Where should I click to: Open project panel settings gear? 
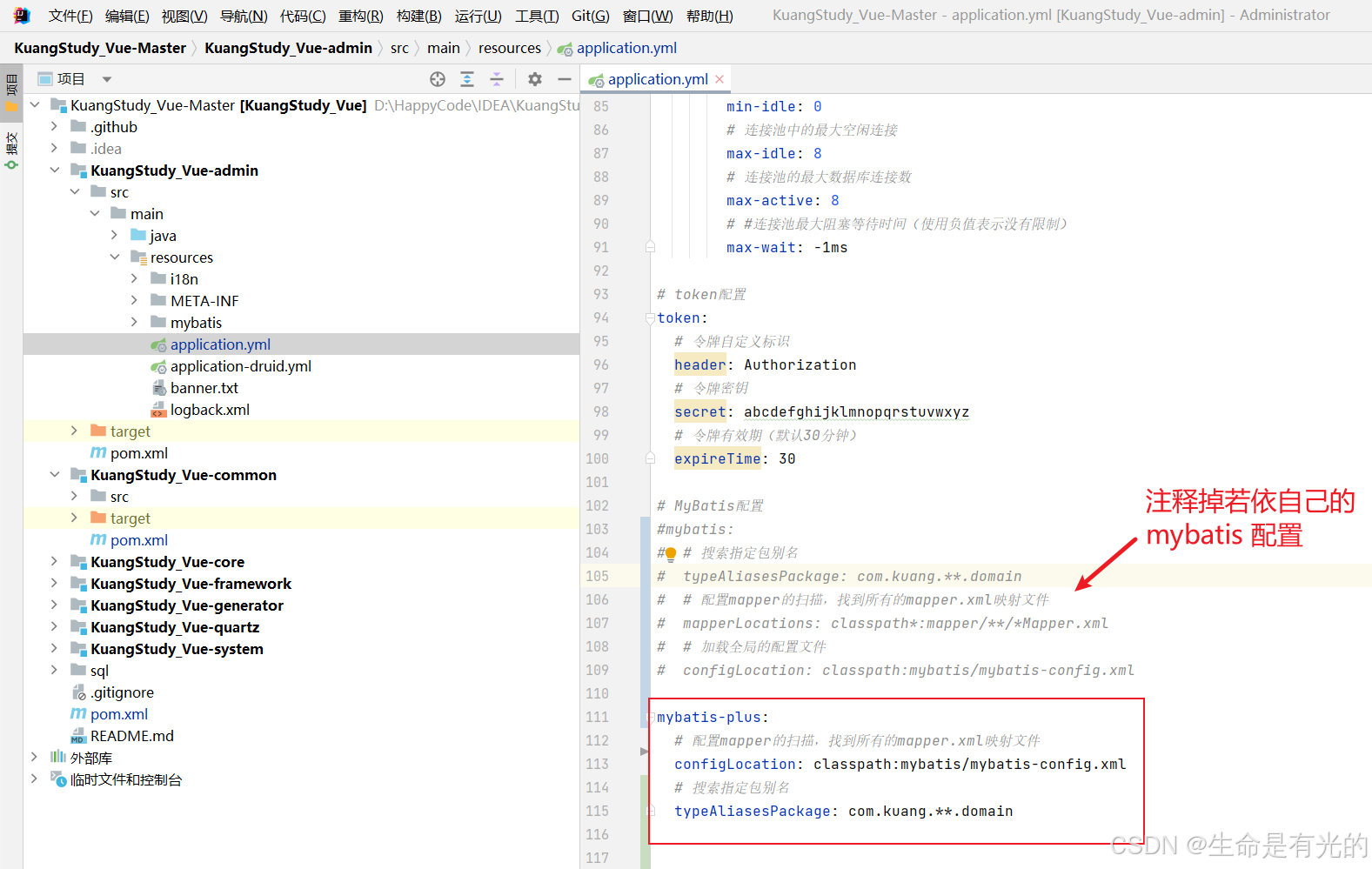[535, 79]
